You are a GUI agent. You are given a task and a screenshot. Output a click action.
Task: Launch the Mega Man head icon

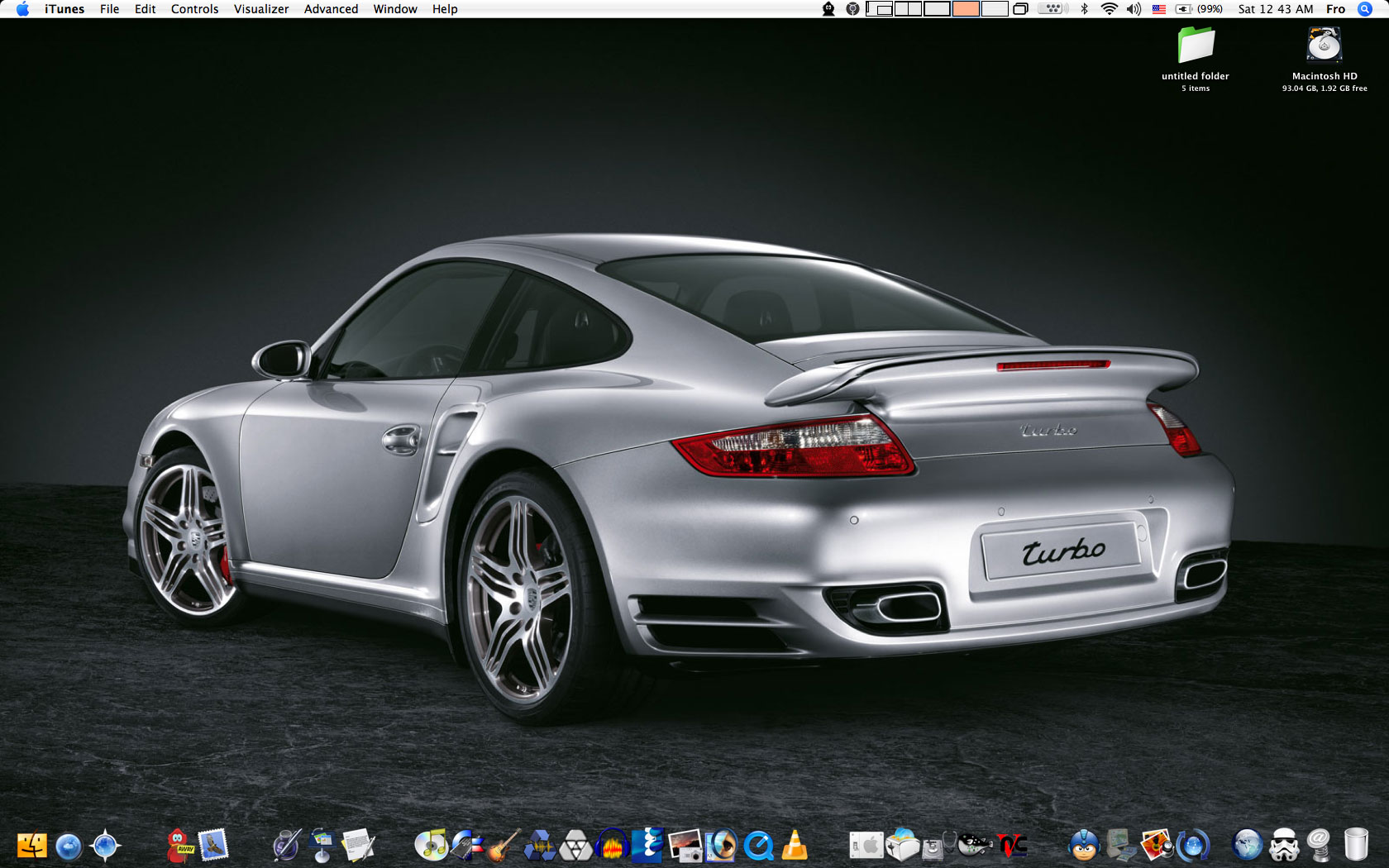coord(1084,846)
